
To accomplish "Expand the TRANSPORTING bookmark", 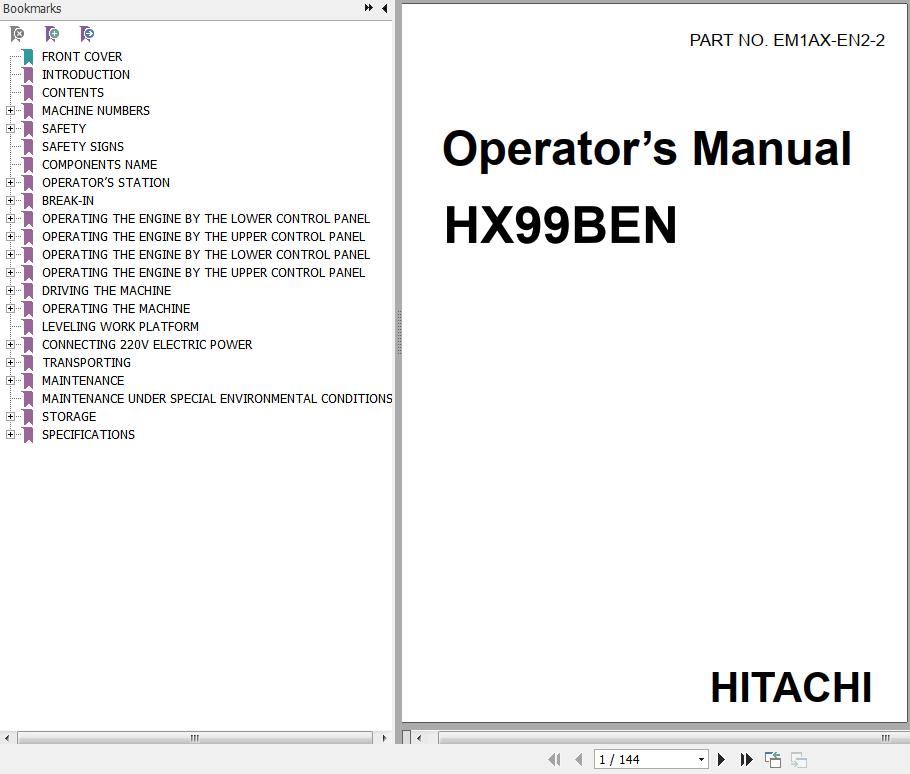I will coord(10,363).
